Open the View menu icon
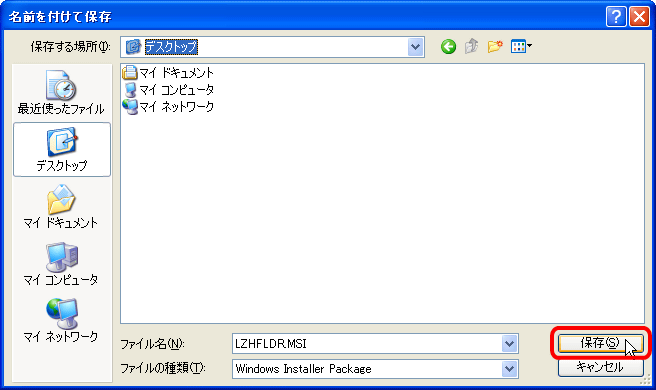 coord(521,46)
